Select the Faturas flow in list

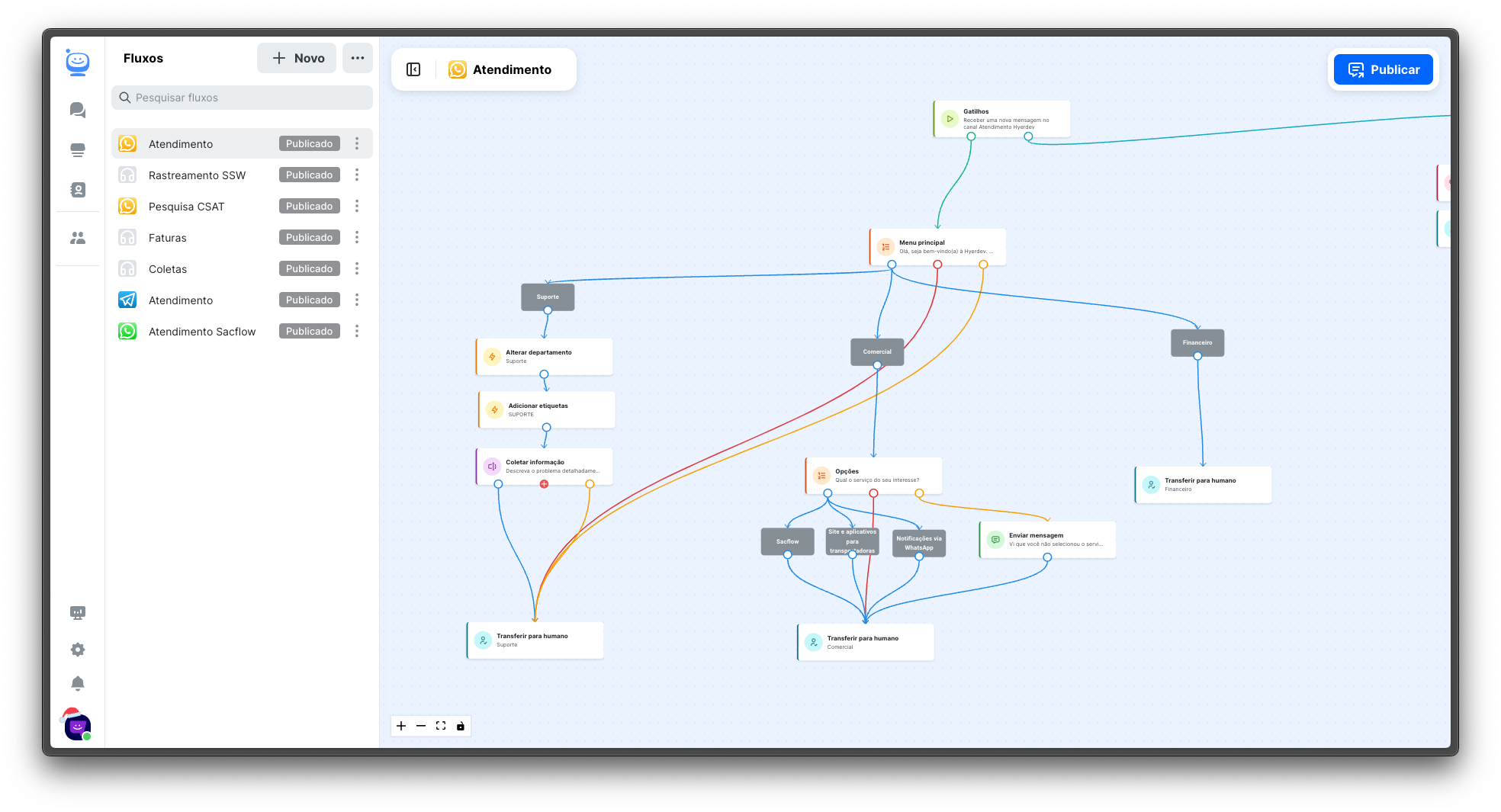point(168,238)
